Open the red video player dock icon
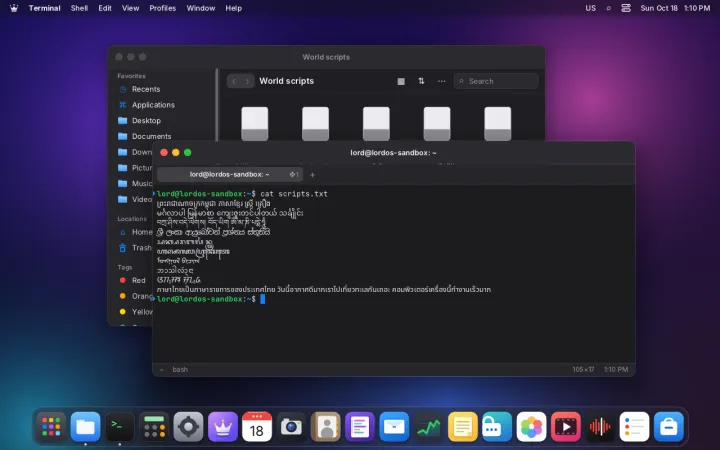The image size is (720, 450). click(566, 427)
